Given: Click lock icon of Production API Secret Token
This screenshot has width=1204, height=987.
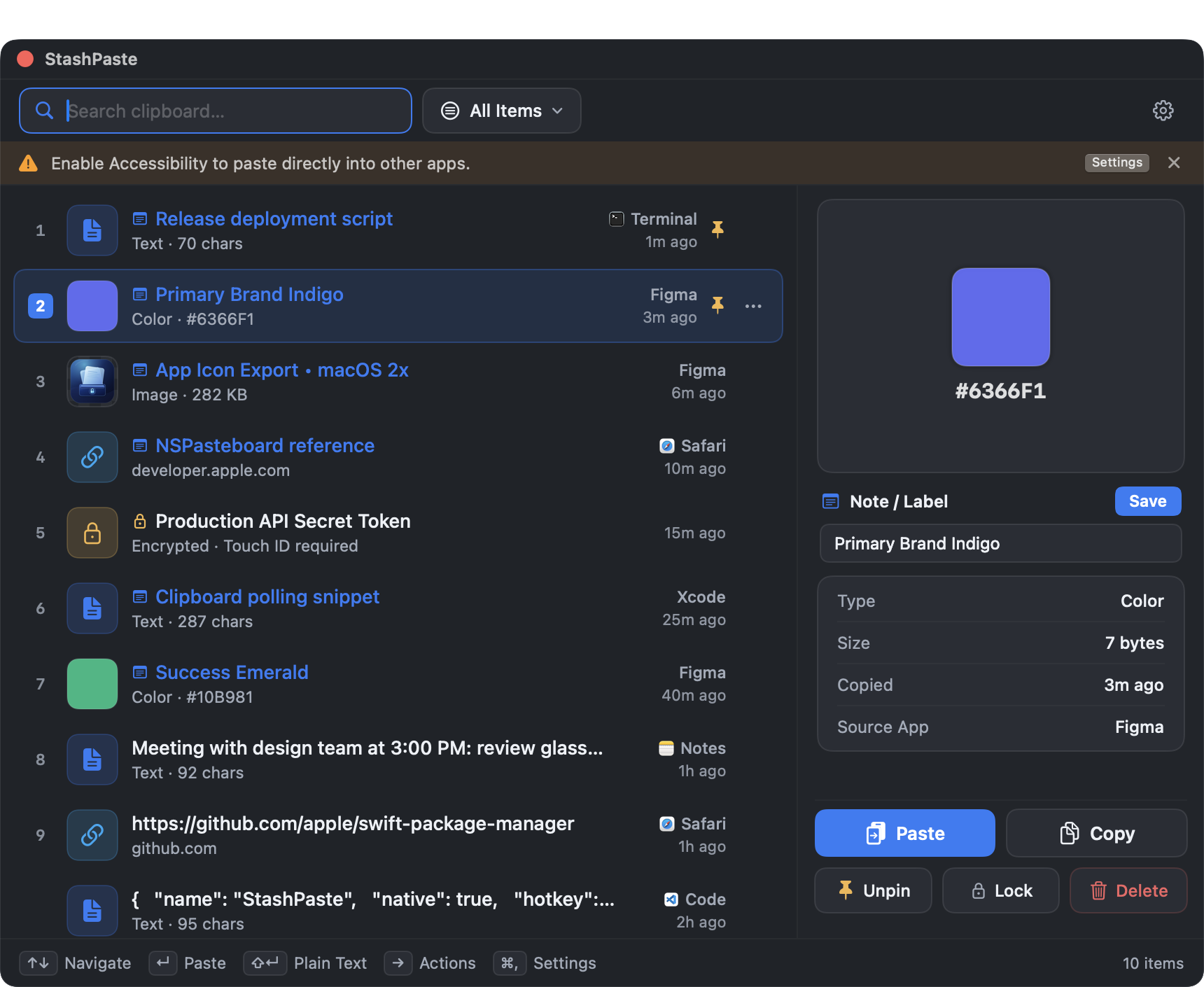Looking at the screenshot, I should pyautogui.click(x=92, y=533).
